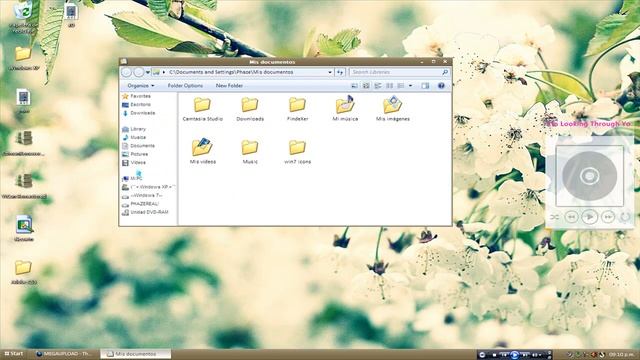640x360 pixels.
Task: Open the win7 icons folder
Action: (x=297, y=152)
